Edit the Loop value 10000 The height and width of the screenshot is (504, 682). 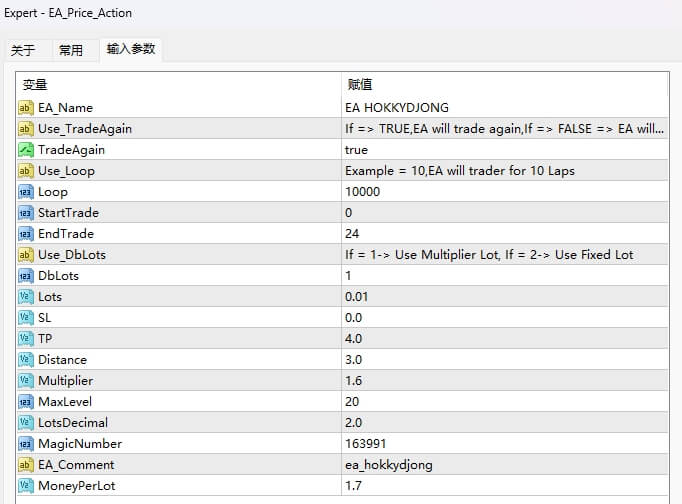click(x=362, y=192)
